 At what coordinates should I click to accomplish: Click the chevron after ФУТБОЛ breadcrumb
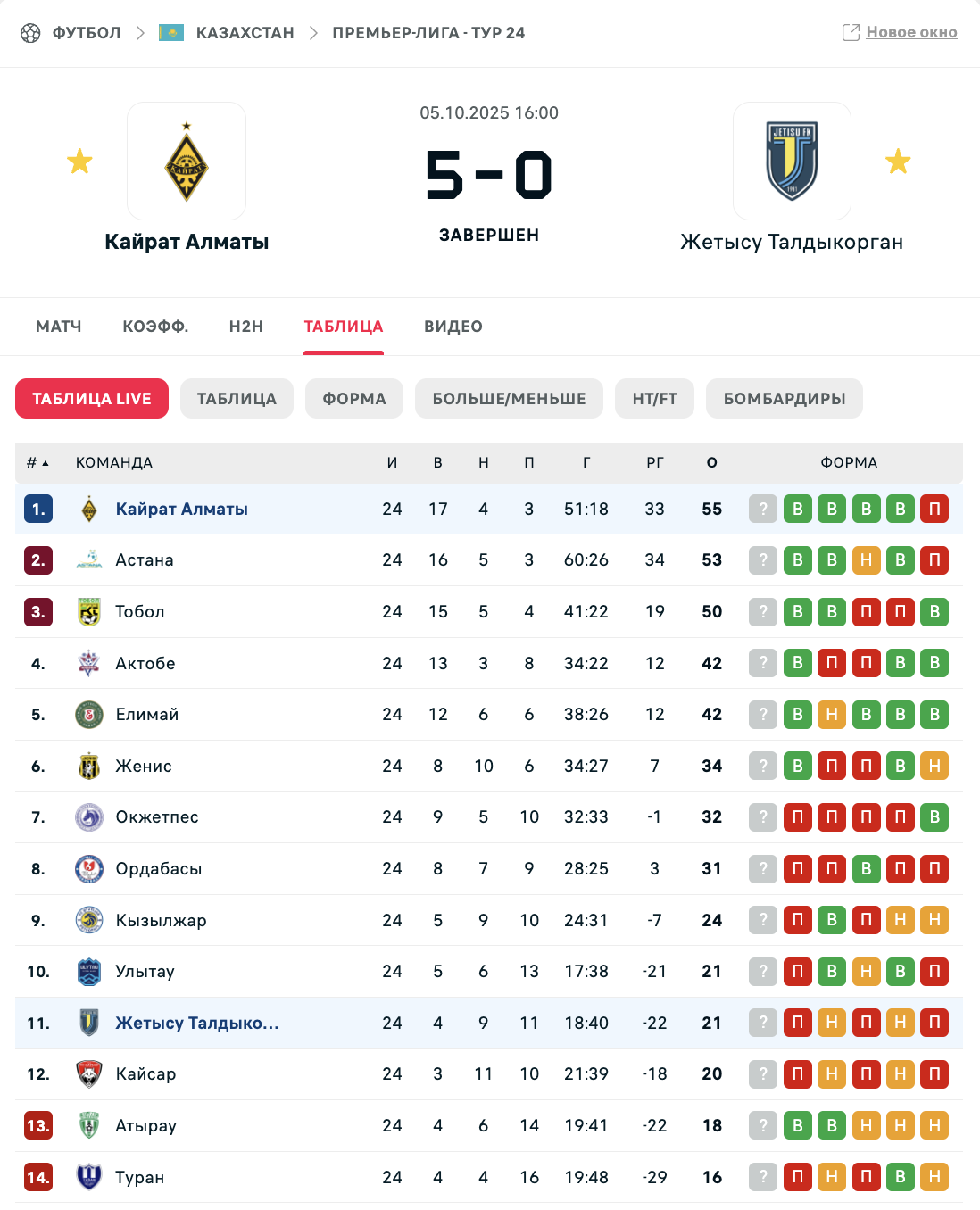point(140,33)
